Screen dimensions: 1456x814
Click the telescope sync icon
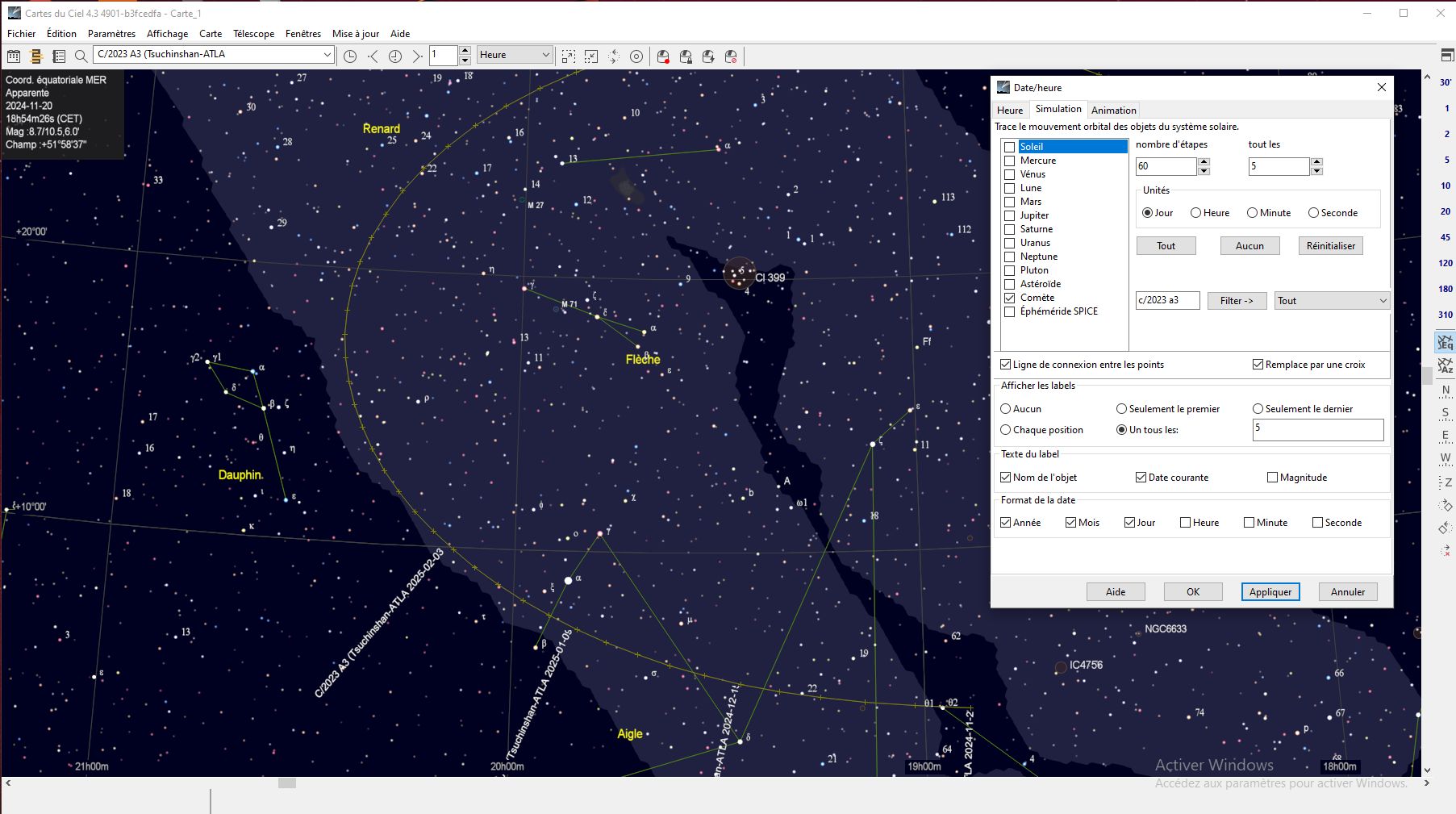click(708, 56)
